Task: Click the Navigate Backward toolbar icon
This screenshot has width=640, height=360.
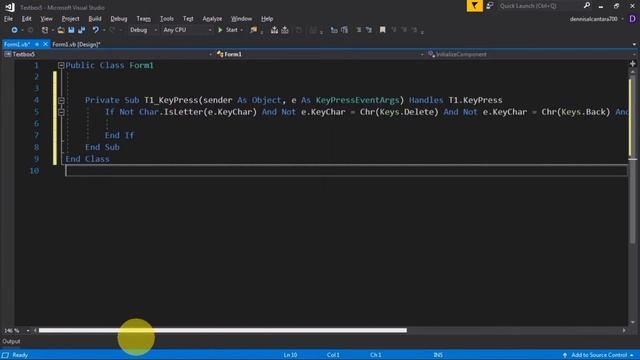Action: [14, 30]
